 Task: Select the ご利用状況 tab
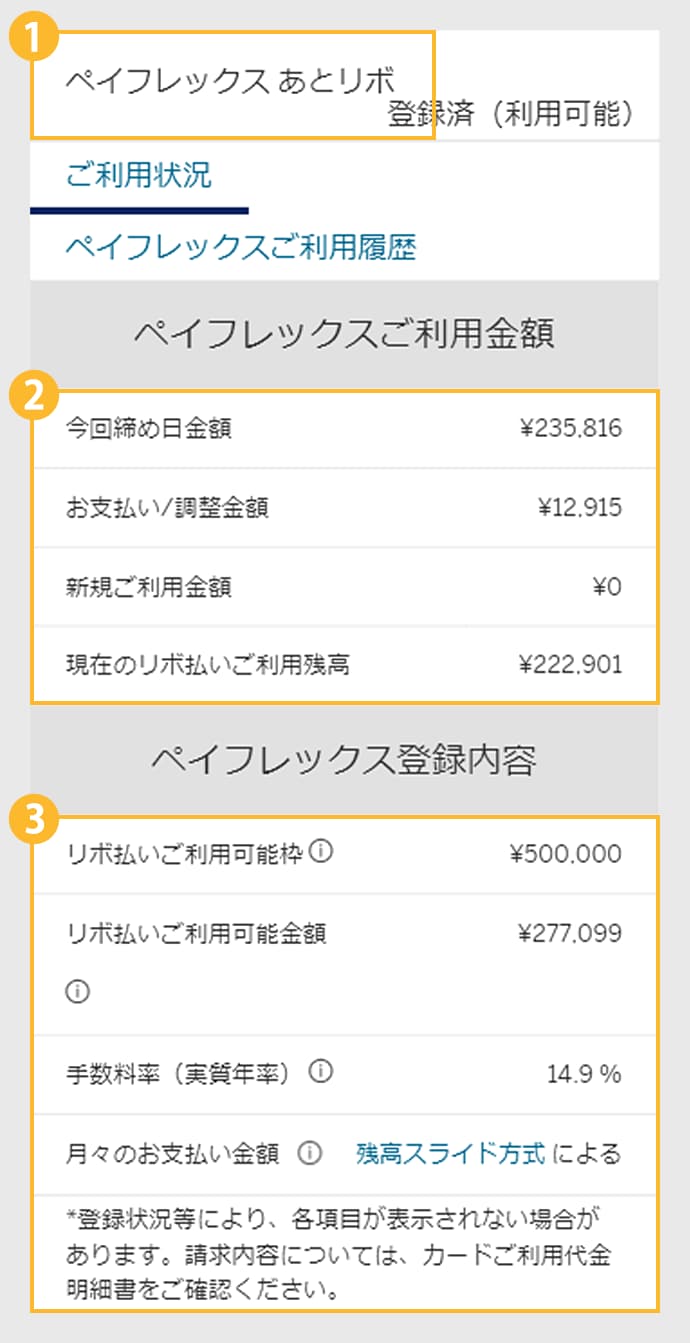coord(139,176)
